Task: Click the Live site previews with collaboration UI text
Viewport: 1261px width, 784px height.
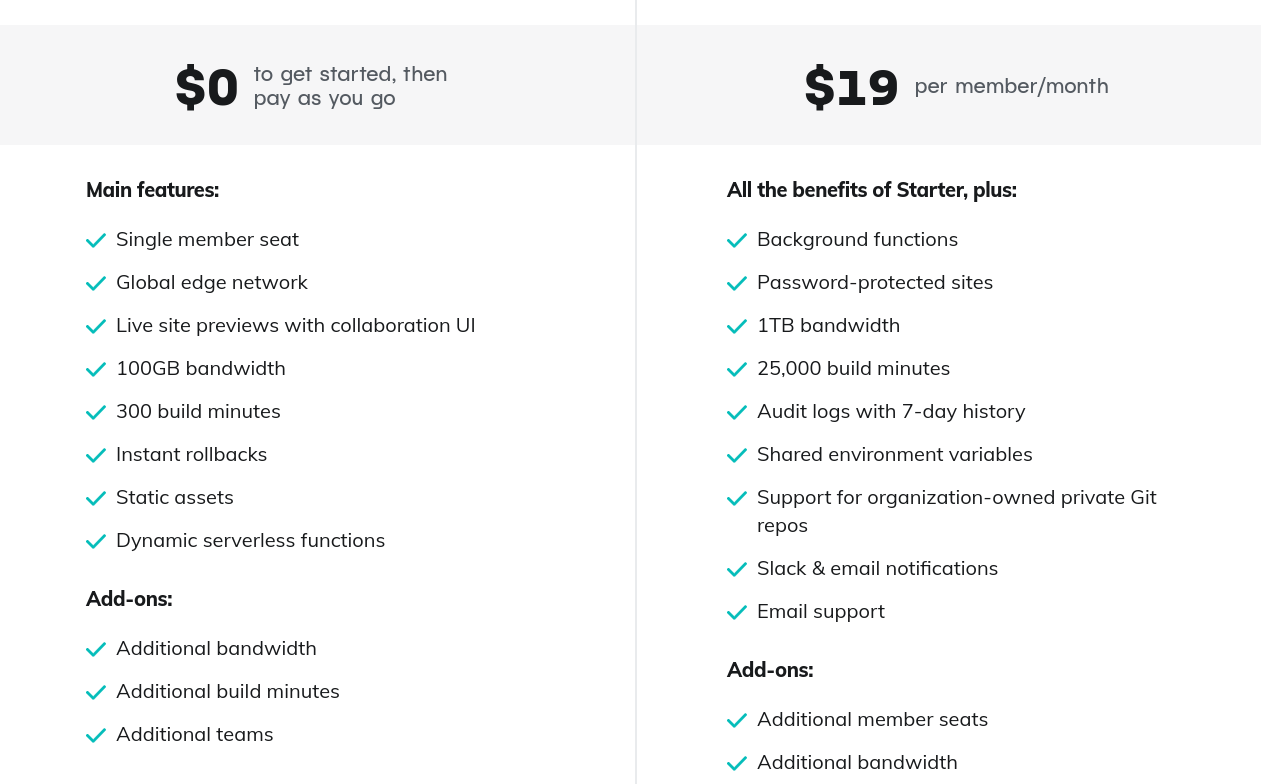Action: tap(296, 326)
